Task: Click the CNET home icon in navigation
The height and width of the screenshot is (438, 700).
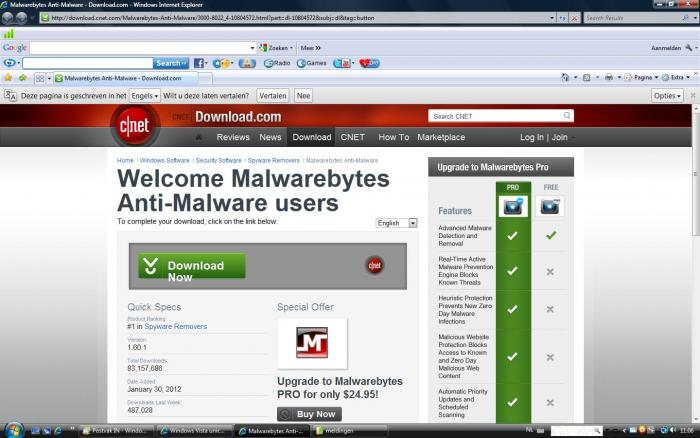Action: pos(199,137)
